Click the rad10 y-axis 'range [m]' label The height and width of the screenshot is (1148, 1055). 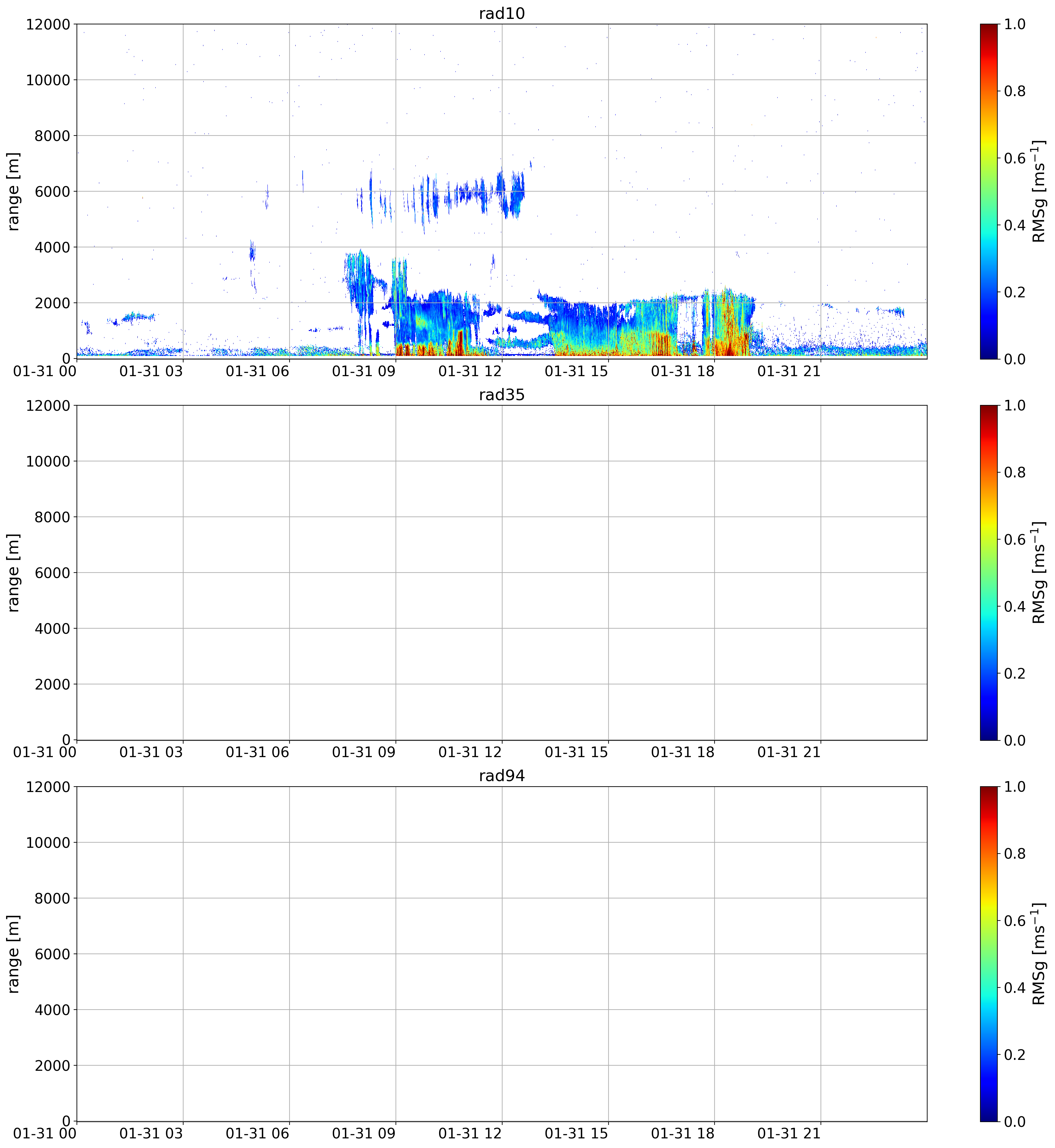(x=13, y=191)
